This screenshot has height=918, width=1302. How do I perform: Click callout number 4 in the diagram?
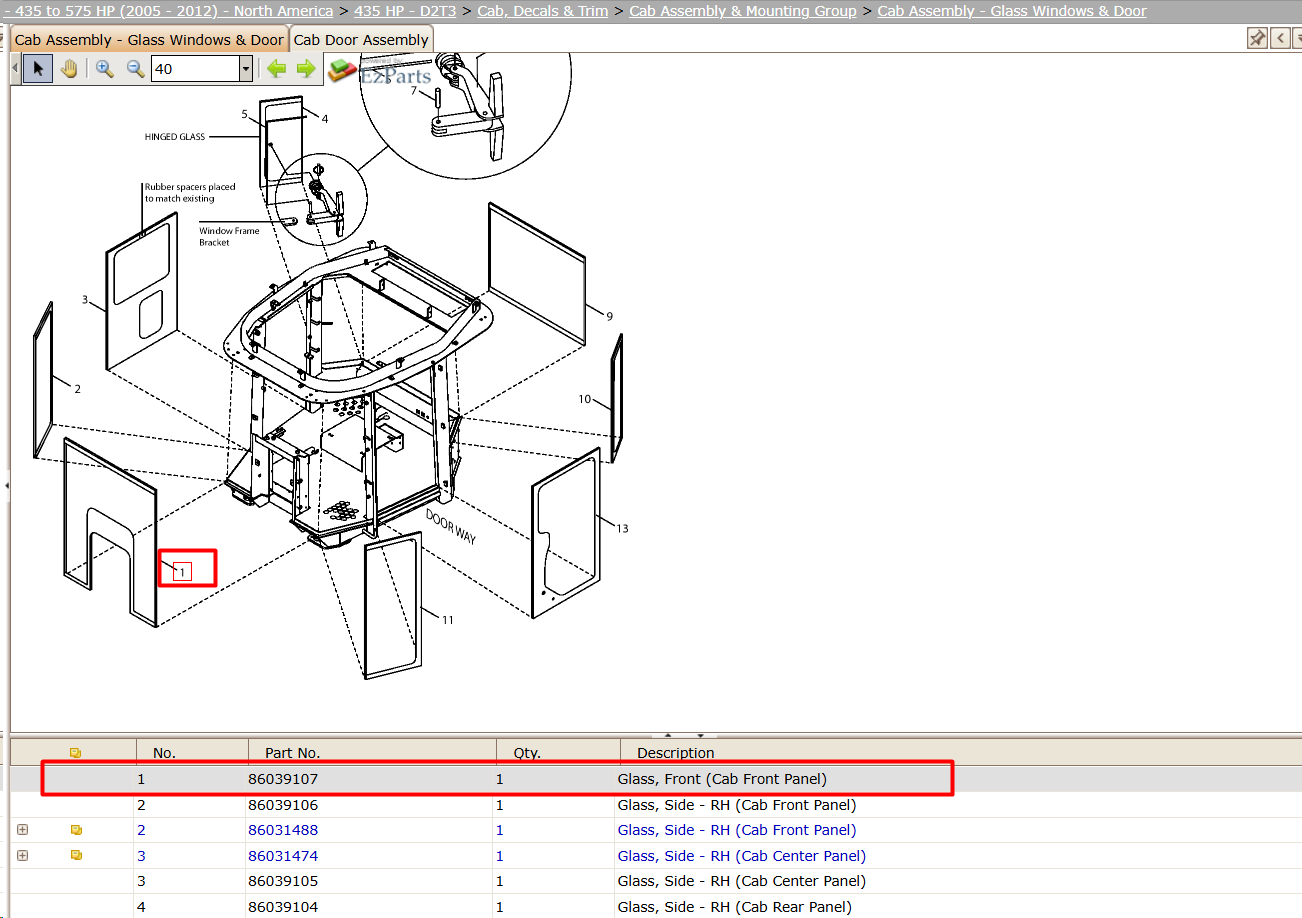pos(324,118)
